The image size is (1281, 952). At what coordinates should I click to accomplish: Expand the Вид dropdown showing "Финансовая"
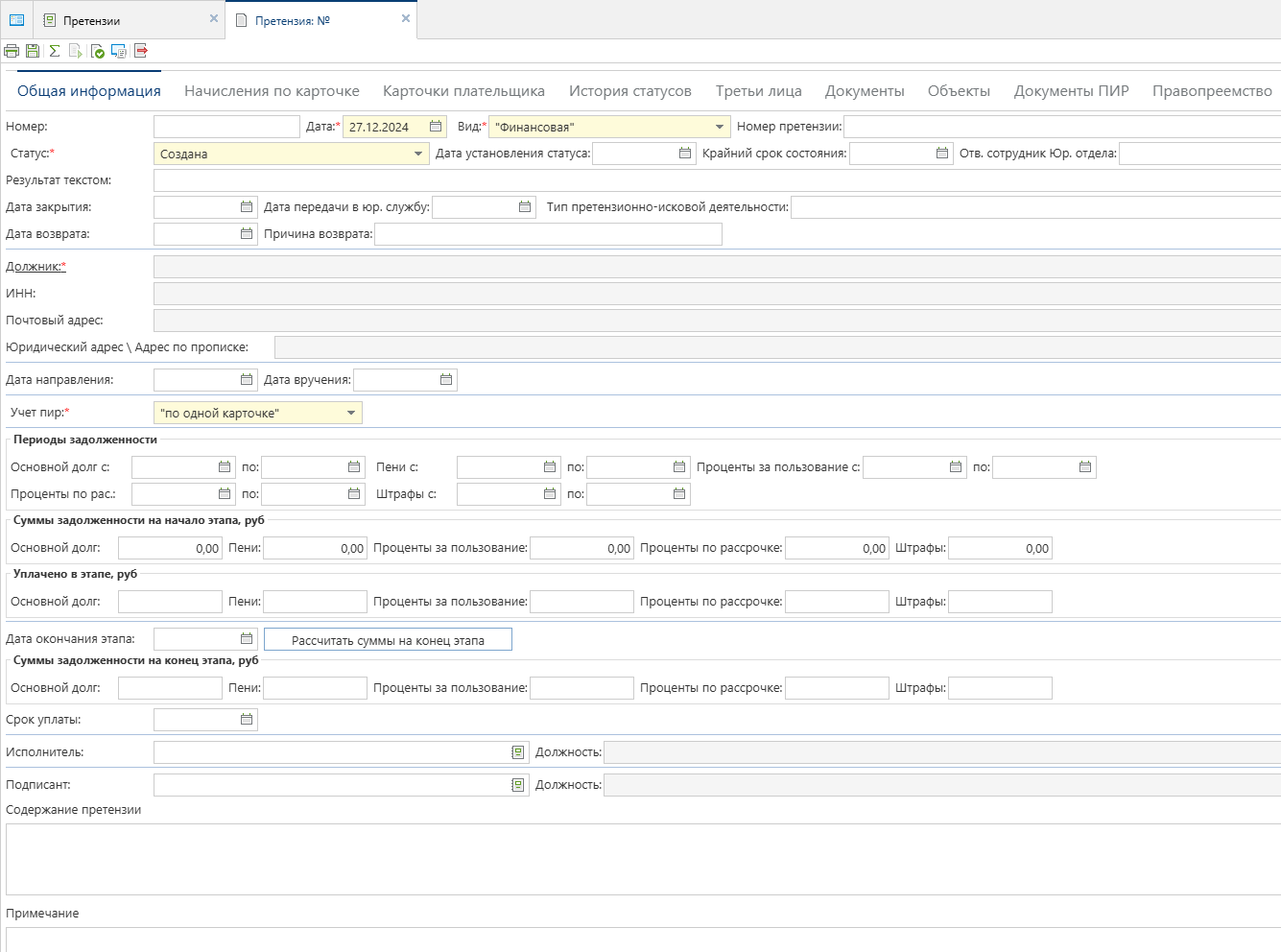[x=720, y=127]
